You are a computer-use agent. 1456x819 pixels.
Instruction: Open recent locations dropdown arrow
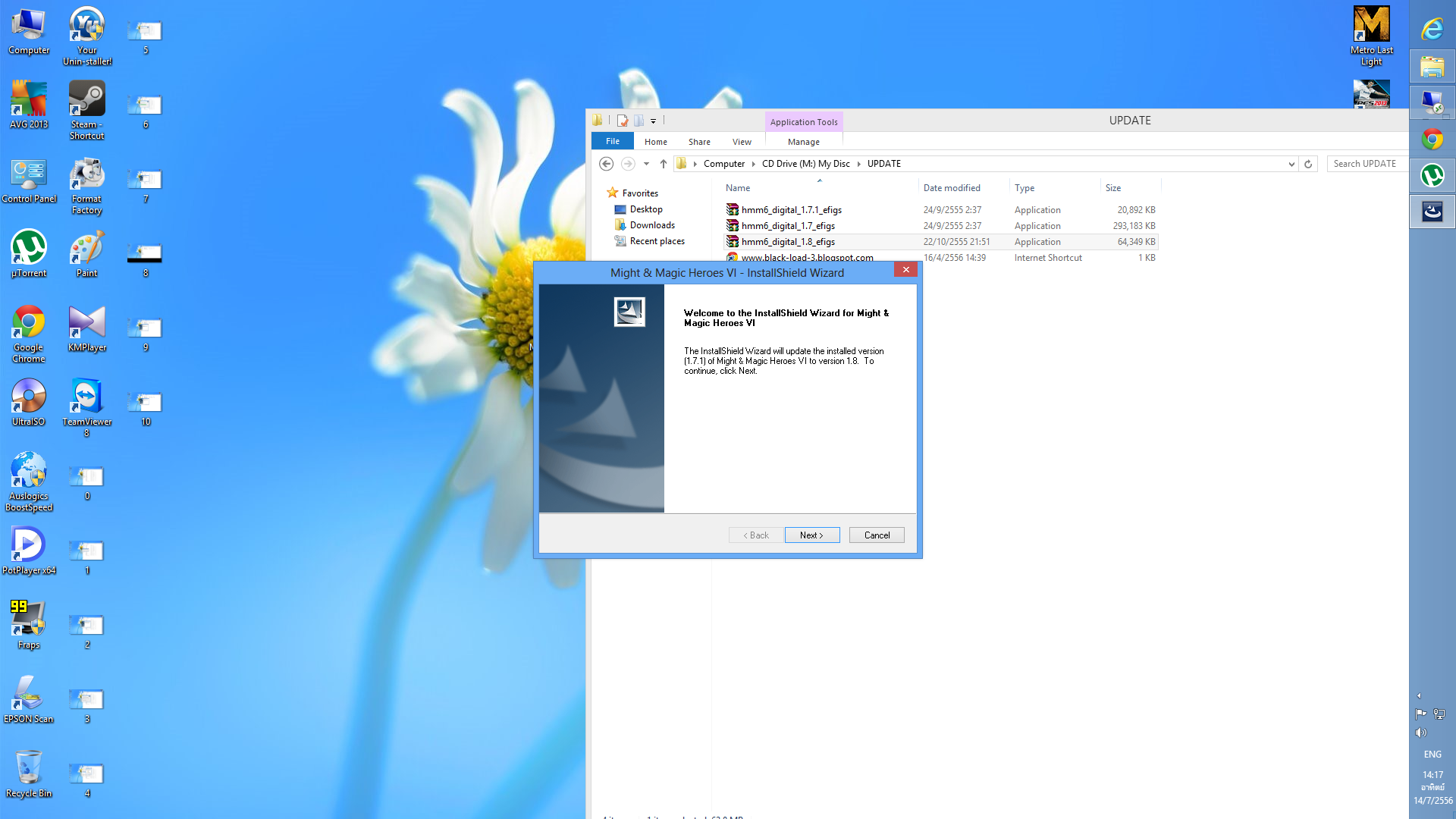(646, 164)
